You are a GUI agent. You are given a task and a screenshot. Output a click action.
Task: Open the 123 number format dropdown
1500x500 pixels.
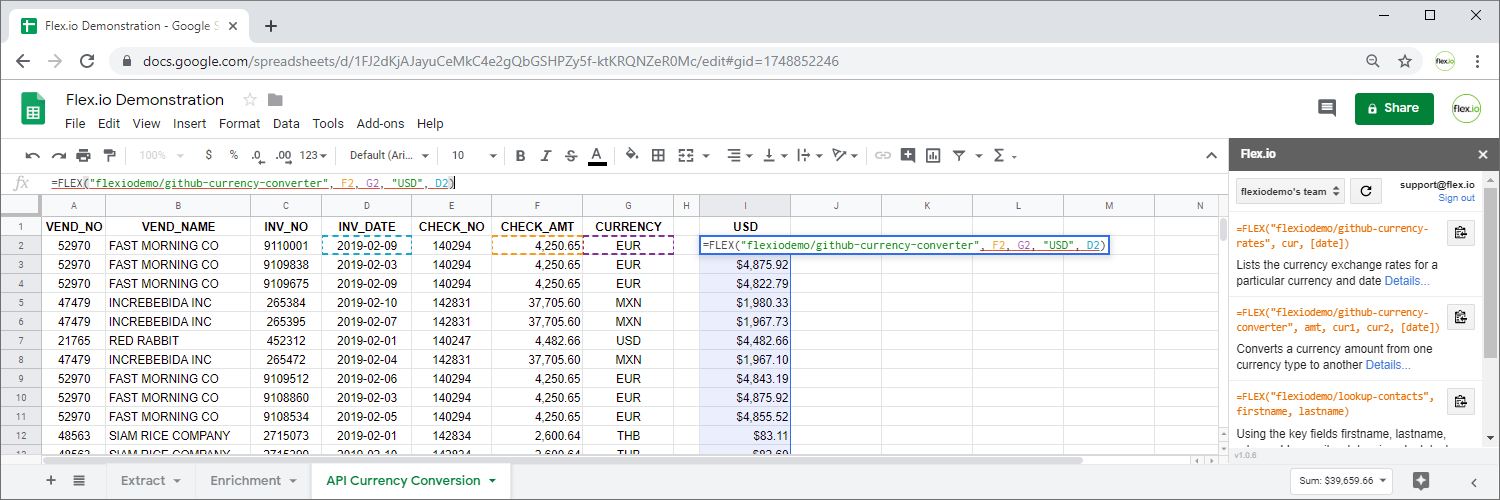pyautogui.click(x=314, y=155)
